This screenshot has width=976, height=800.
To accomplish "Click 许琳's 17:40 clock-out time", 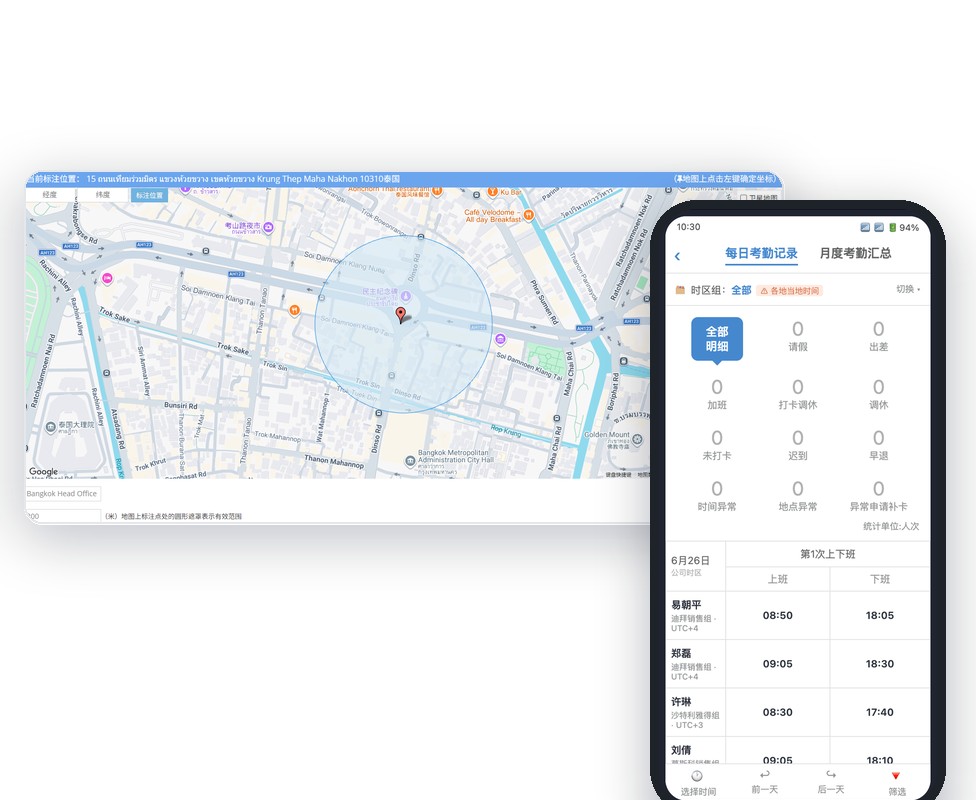I will (880, 712).
